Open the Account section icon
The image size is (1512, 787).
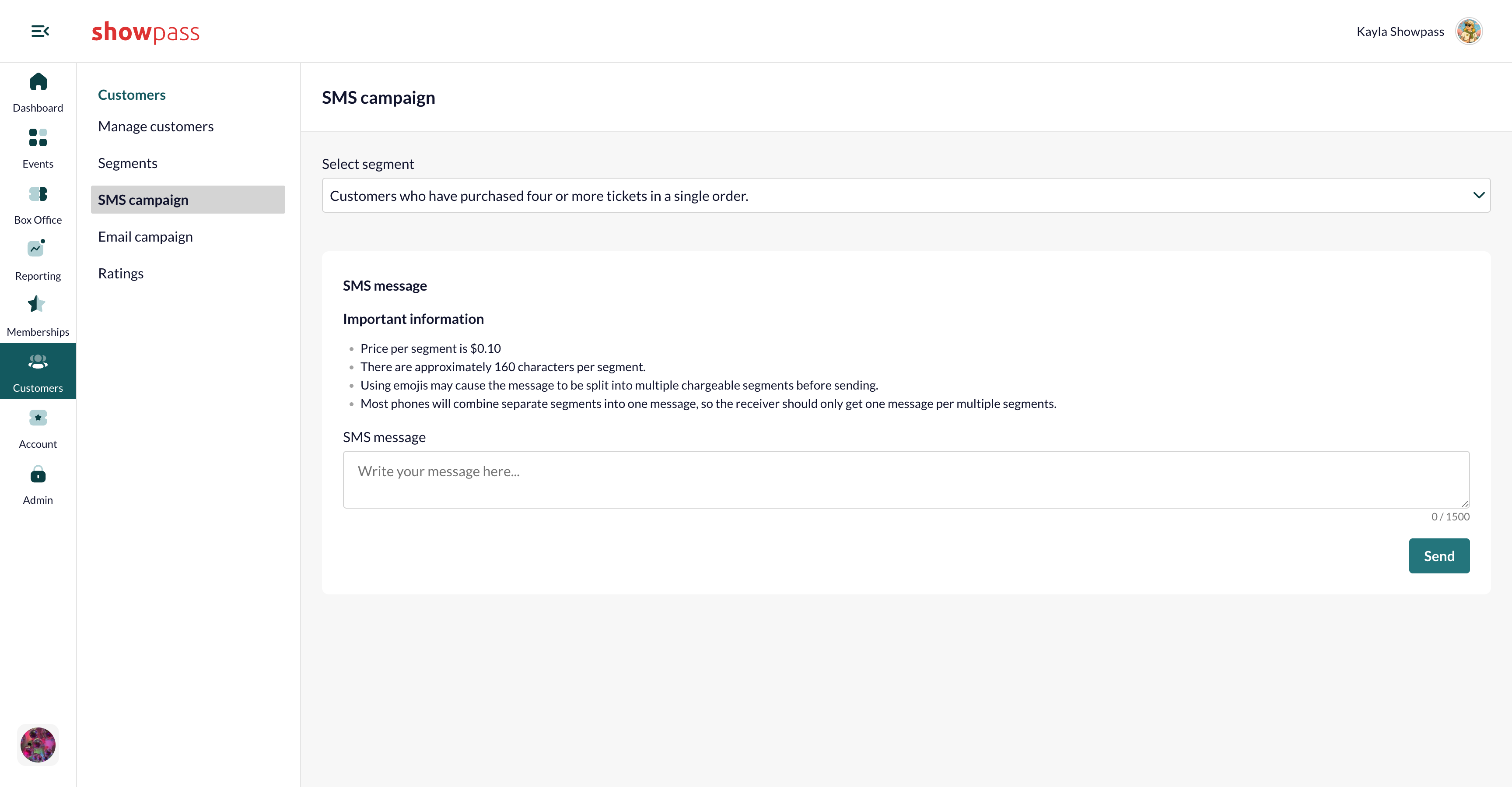point(38,418)
